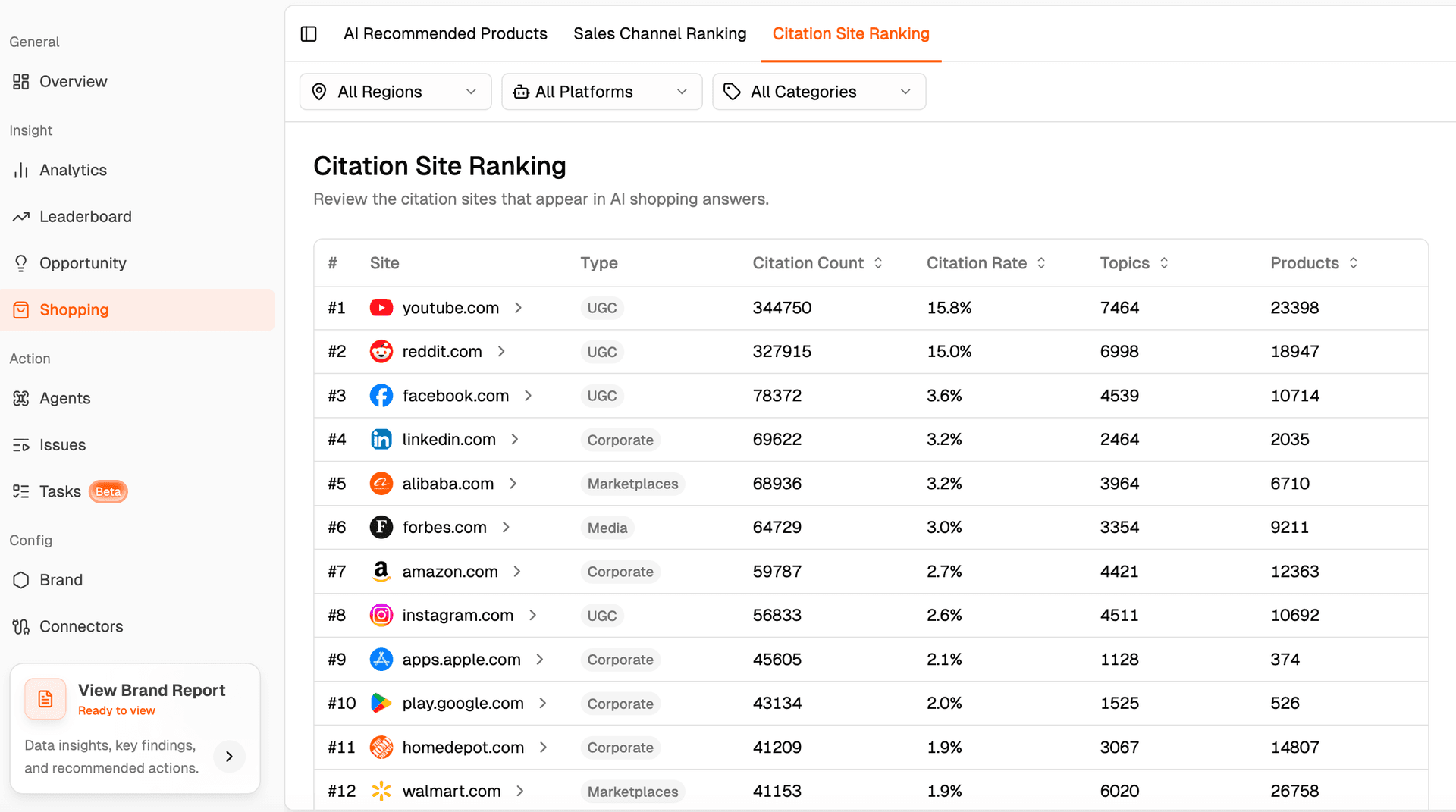Open Agents page
The image size is (1456, 812).
(x=137, y=398)
